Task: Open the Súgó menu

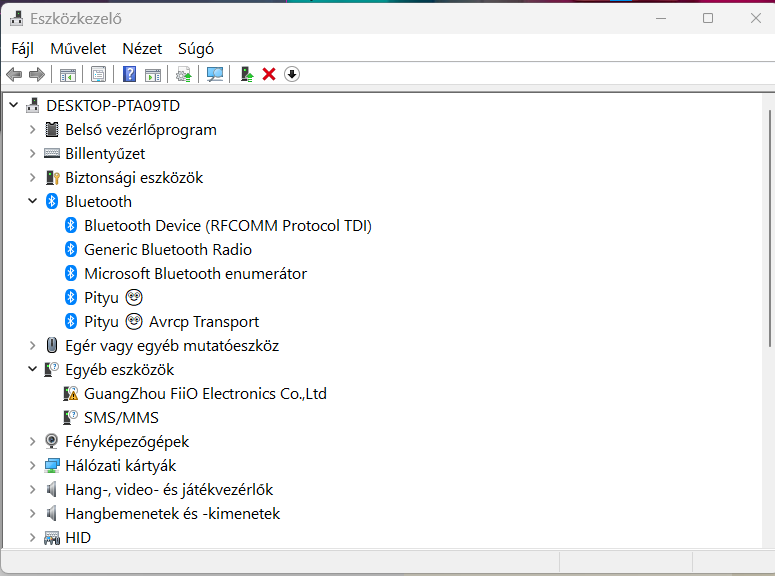Action: [x=196, y=48]
